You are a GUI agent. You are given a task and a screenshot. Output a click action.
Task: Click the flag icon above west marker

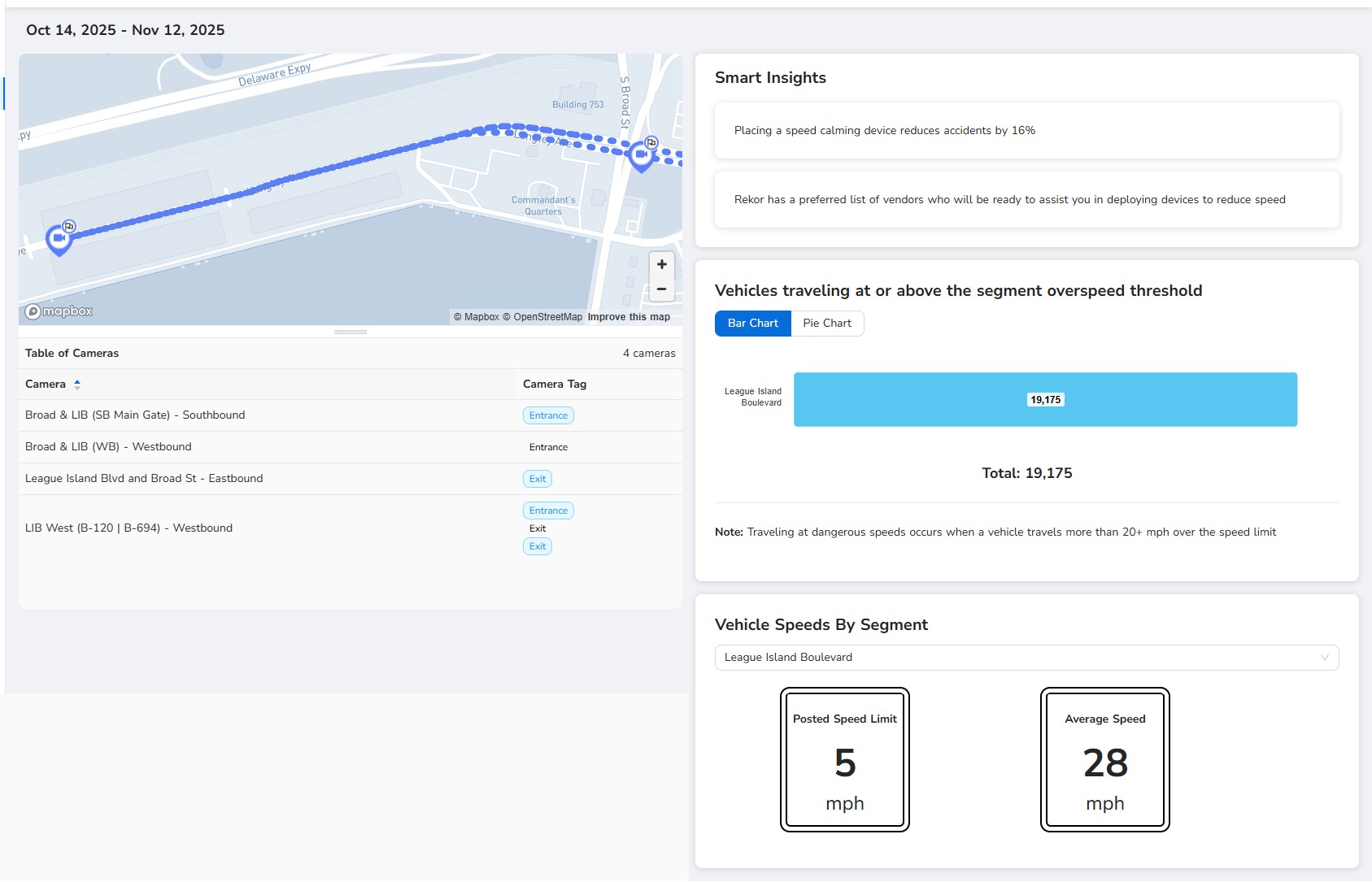click(x=70, y=226)
